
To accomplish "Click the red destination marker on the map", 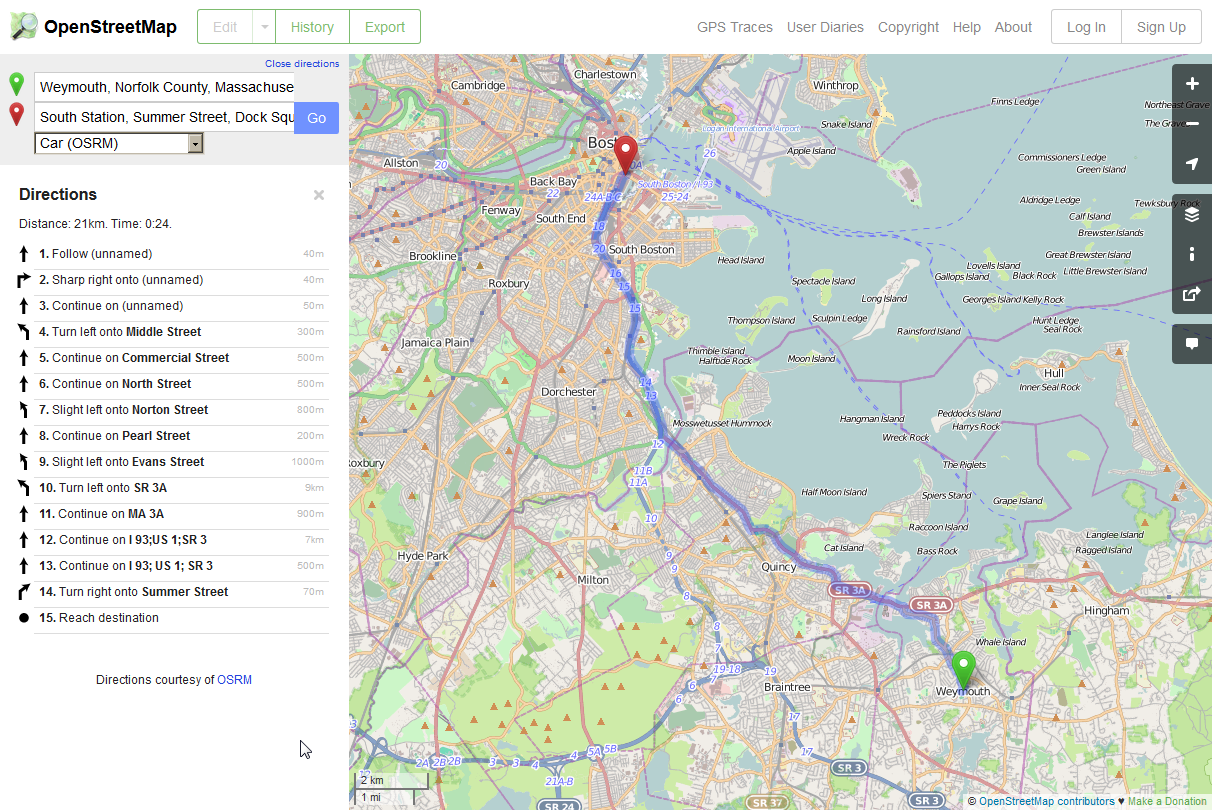I will 625,153.
